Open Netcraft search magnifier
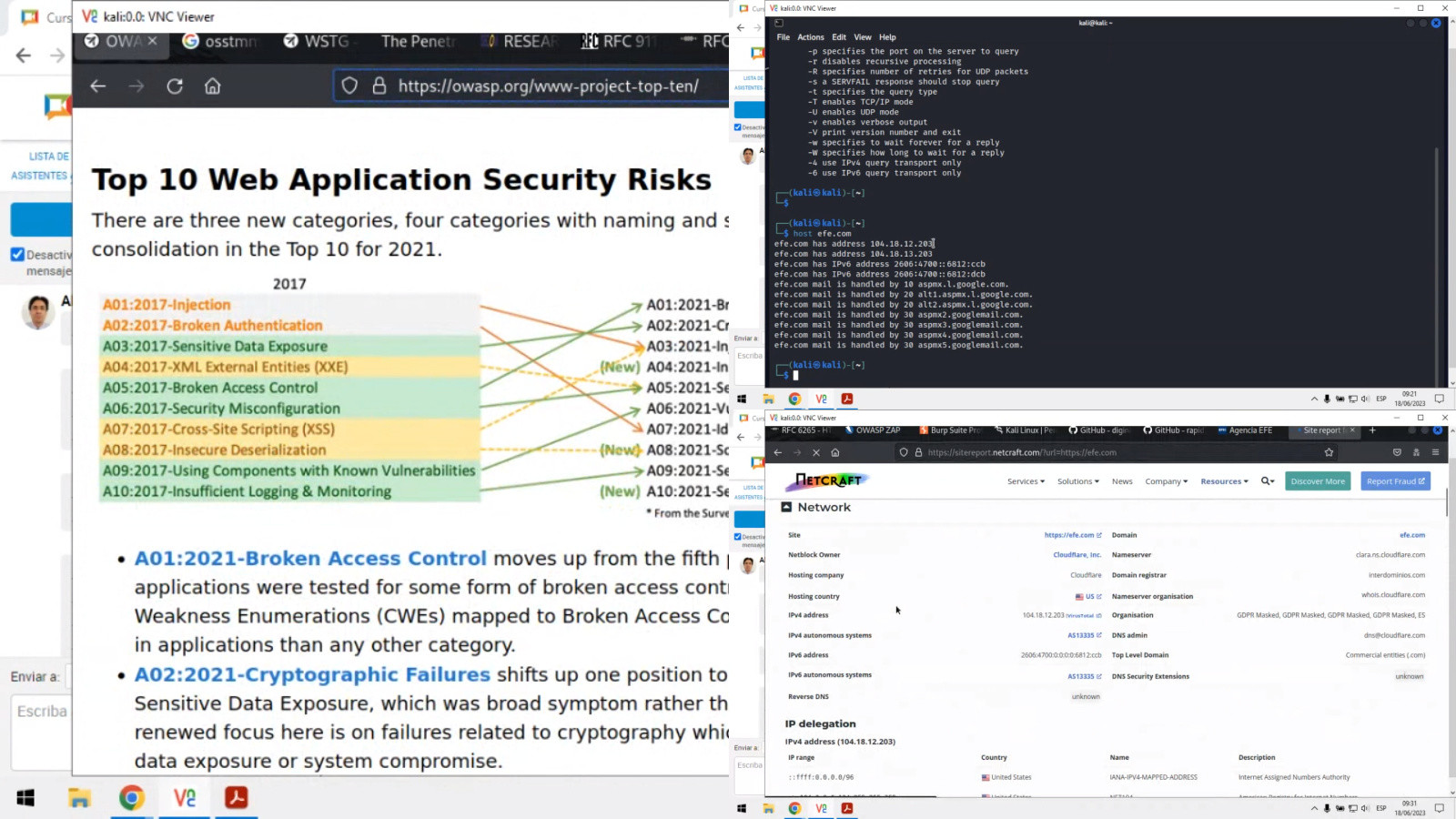The width and height of the screenshot is (1456, 819). coord(1268,481)
